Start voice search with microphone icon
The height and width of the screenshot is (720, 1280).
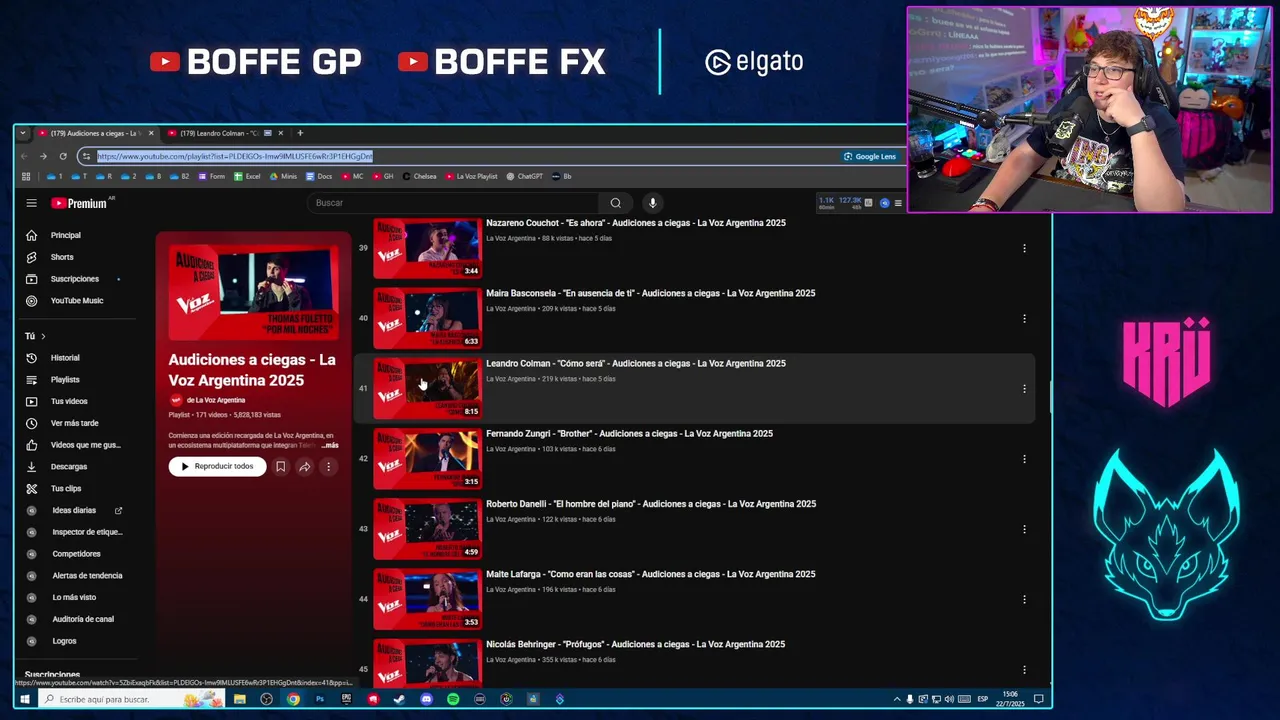[652, 203]
